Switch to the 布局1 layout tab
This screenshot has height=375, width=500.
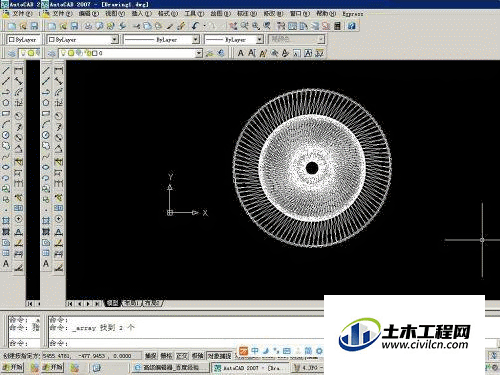click(x=131, y=303)
